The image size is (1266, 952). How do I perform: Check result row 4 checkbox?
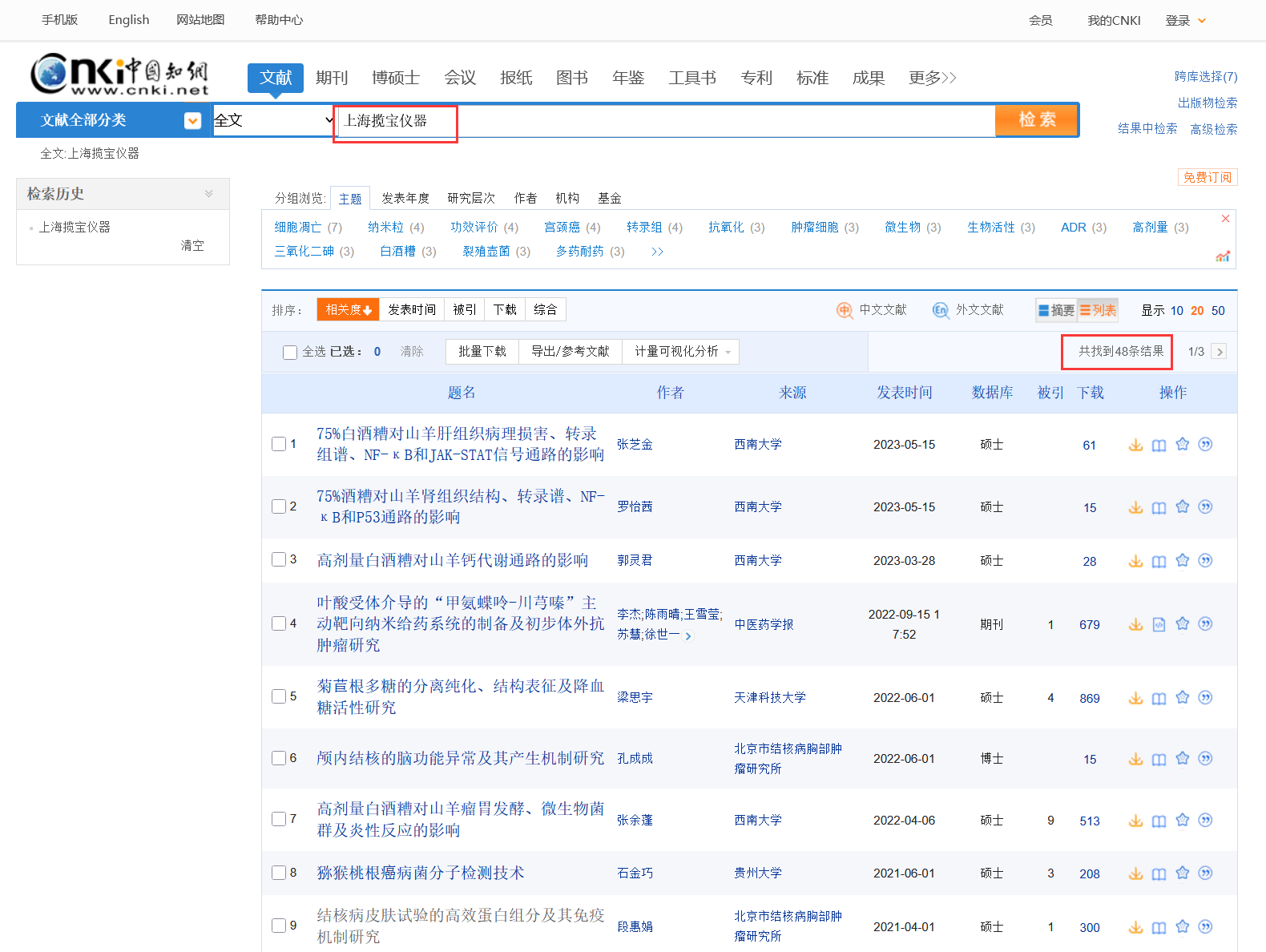click(x=279, y=623)
